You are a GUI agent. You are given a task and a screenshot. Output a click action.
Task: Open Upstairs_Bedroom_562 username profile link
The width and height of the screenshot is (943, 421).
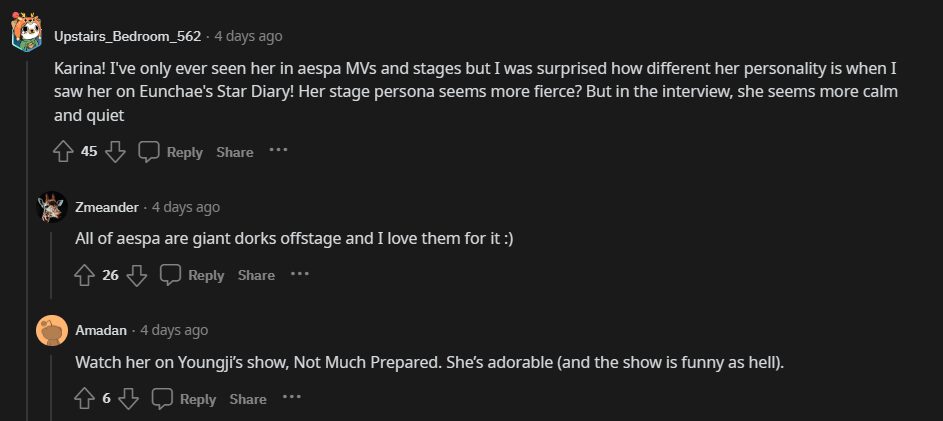[128, 36]
